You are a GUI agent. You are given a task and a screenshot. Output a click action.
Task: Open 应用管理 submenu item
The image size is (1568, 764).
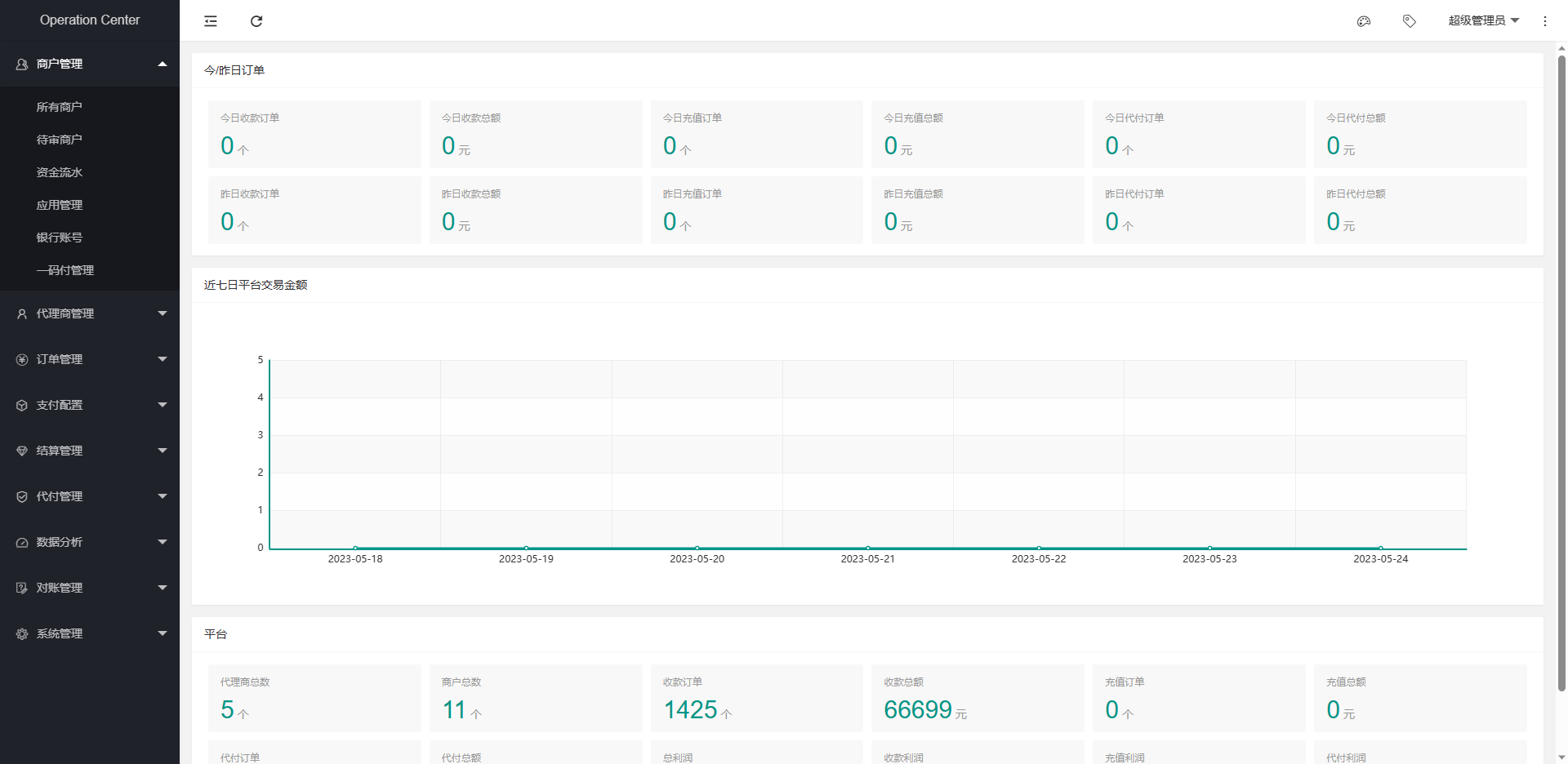pos(90,205)
